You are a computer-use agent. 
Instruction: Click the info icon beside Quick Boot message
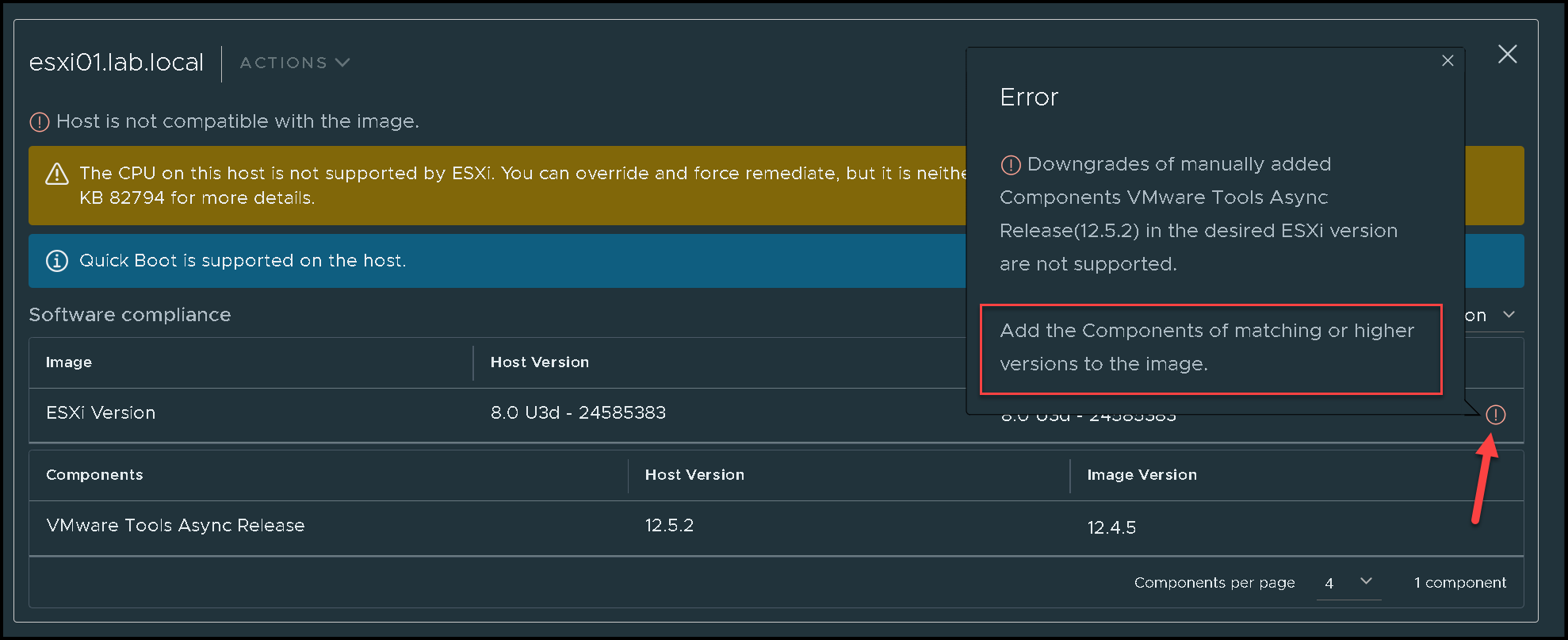coord(57,261)
